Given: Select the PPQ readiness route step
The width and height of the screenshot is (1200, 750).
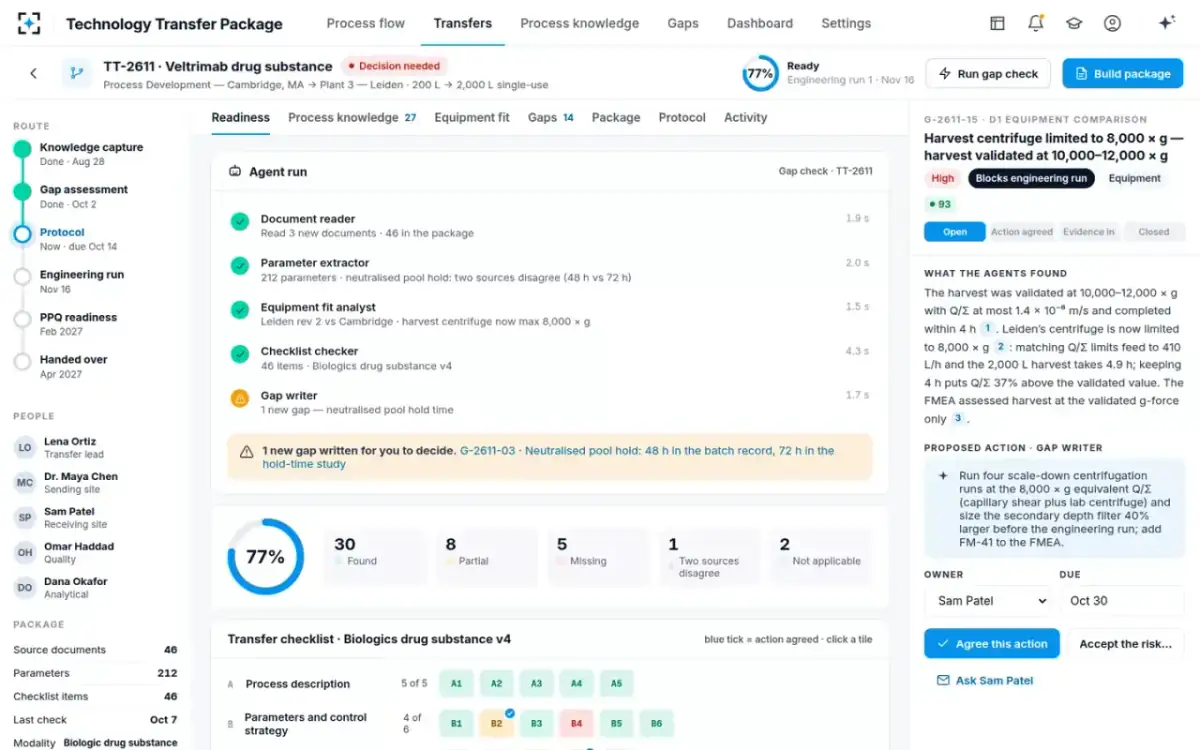Looking at the screenshot, I should click(x=78, y=324).
